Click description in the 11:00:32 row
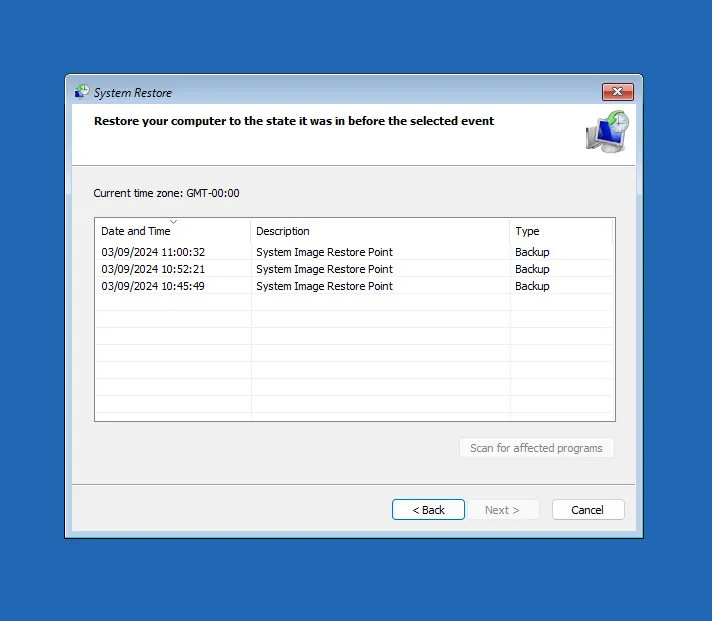Image resolution: width=712 pixels, height=621 pixels. pyautogui.click(x=324, y=252)
